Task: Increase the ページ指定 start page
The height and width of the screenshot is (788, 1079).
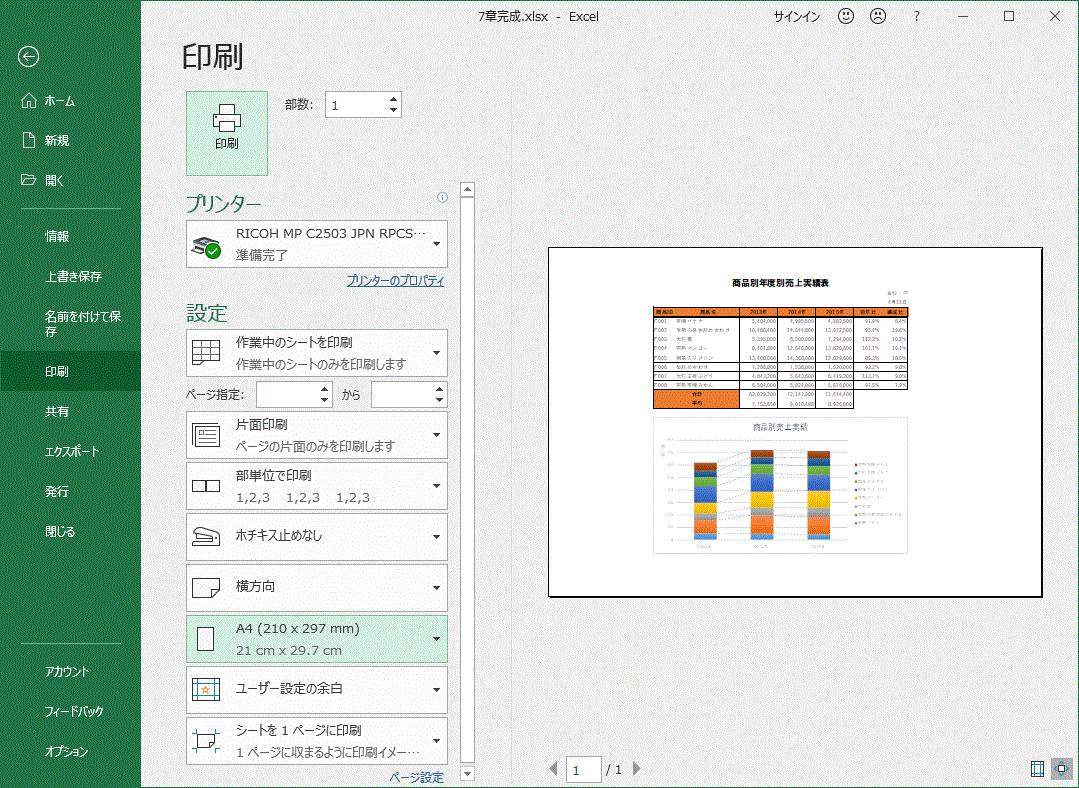Action: (325, 389)
